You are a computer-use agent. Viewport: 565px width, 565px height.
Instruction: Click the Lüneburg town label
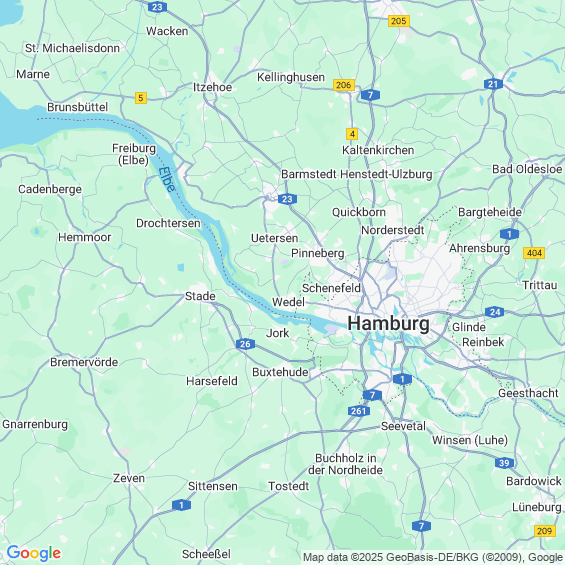click(537, 507)
